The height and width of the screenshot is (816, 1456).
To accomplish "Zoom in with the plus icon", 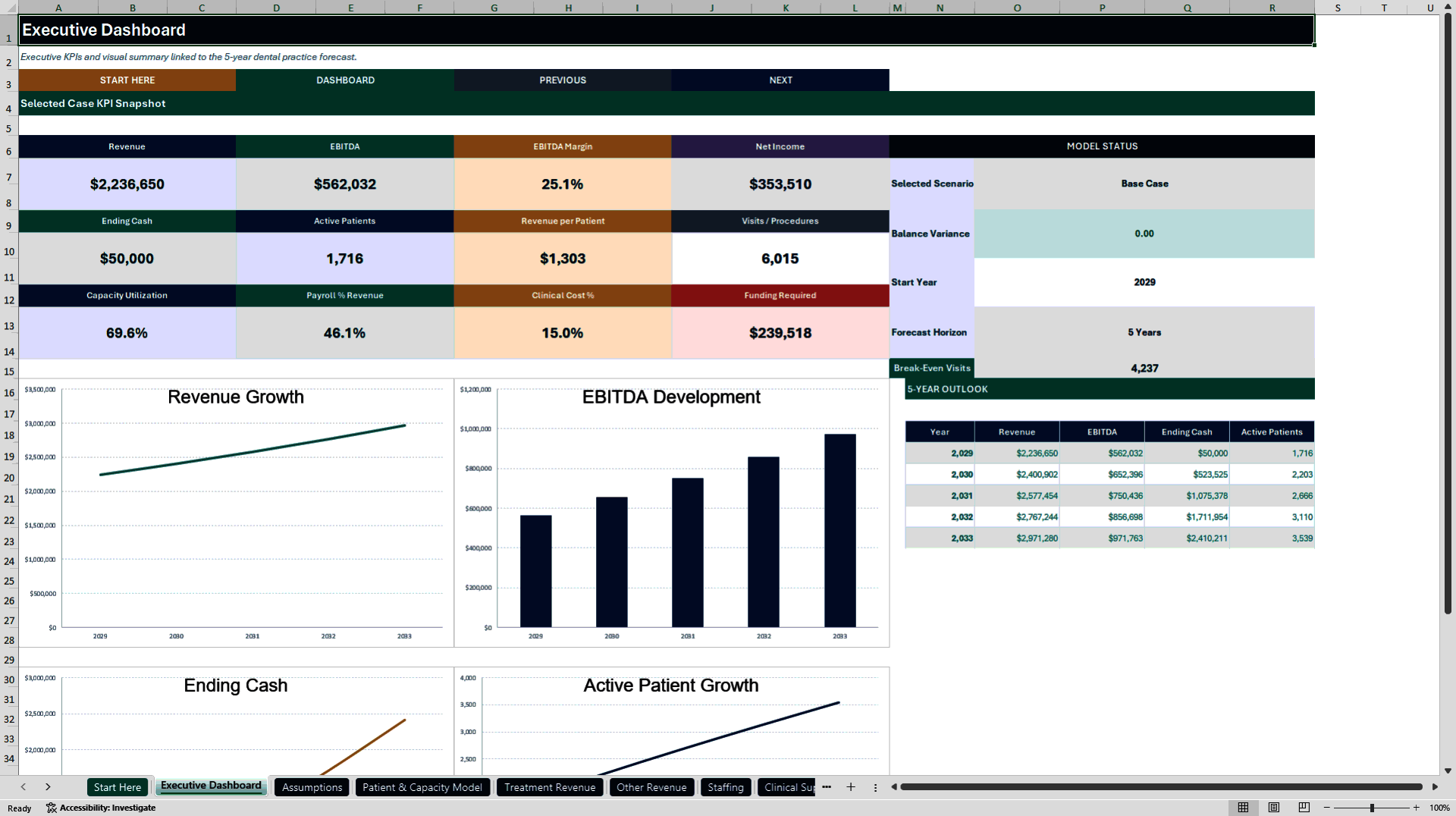I will click(x=1416, y=808).
